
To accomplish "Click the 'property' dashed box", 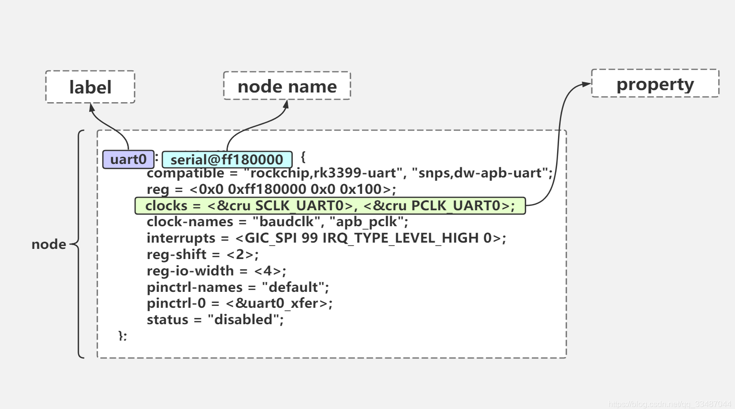I will (x=655, y=83).
